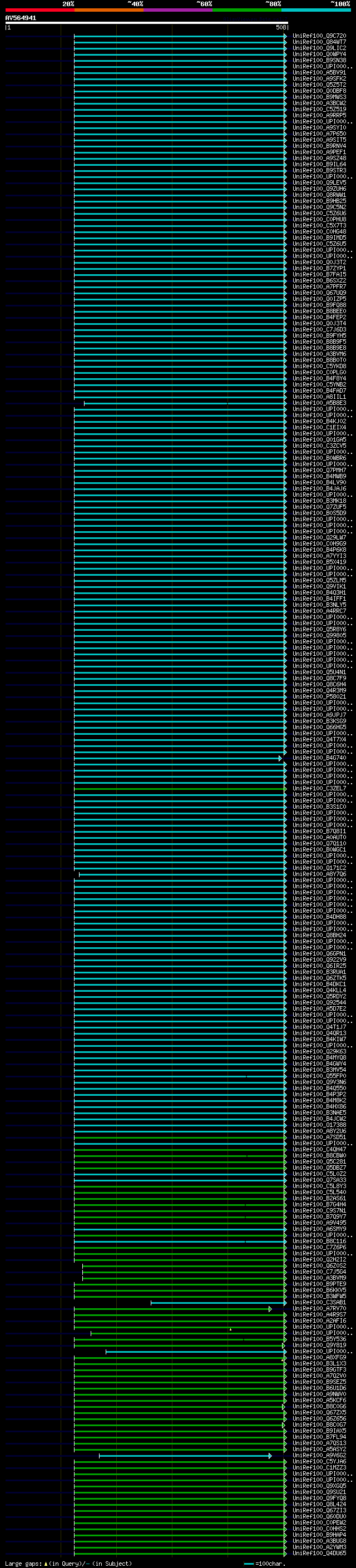Select hit label UniRef100_C5Z519
Screen dimensions: 356x1568
point(319,109)
